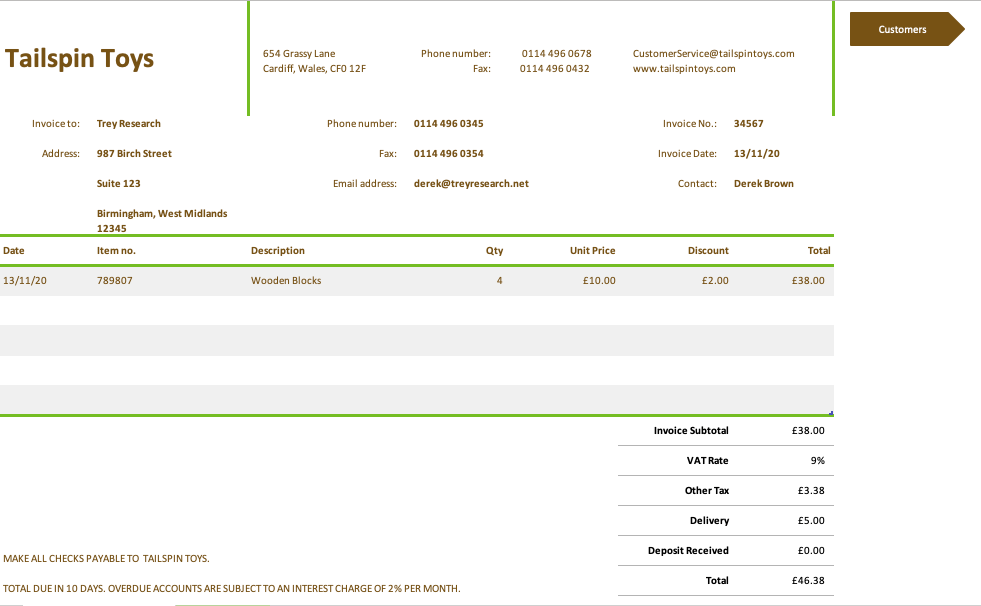Click the Invoice Subtotal label
The height and width of the screenshot is (606, 981).
pyautogui.click(x=691, y=431)
